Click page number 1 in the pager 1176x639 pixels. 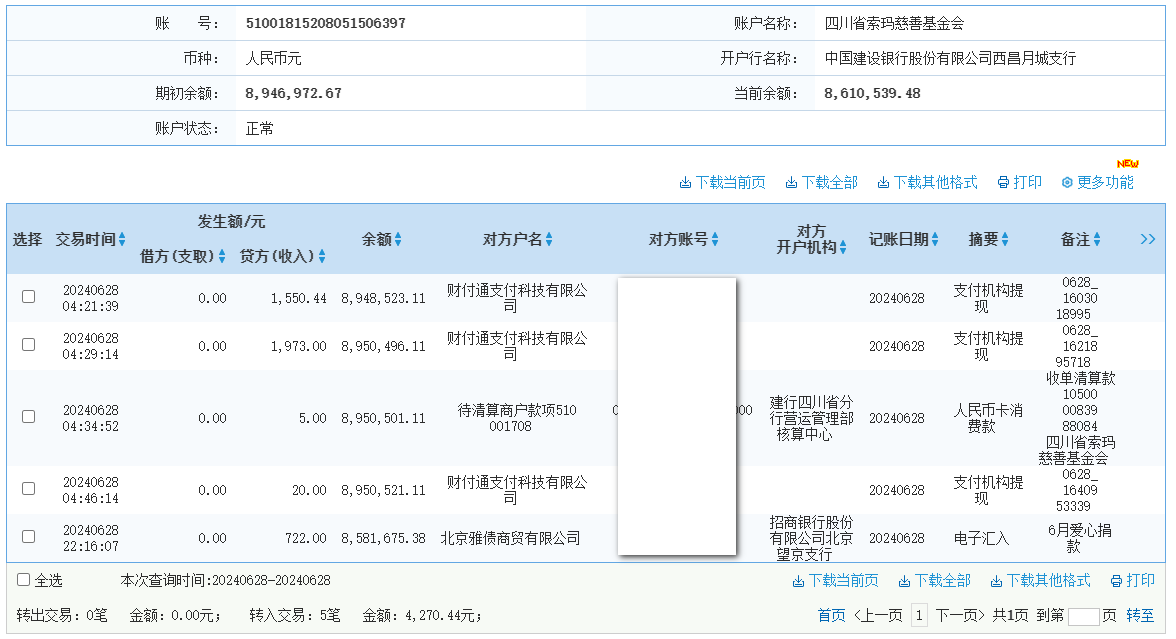coord(919,616)
